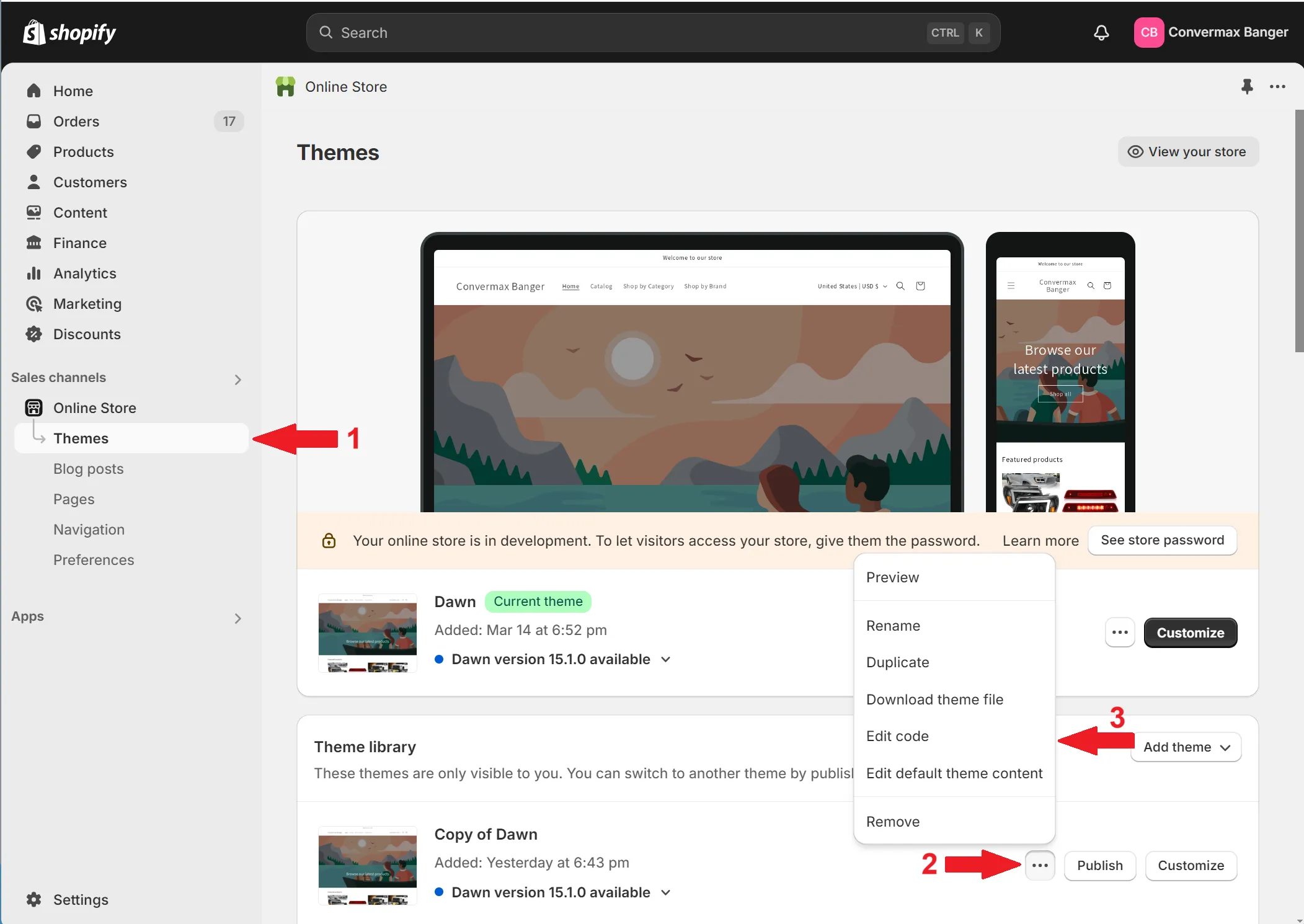Select Edit code from the menu
This screenshot has width=1304, height=924.
pyautogui.click(x=897, y=736)
